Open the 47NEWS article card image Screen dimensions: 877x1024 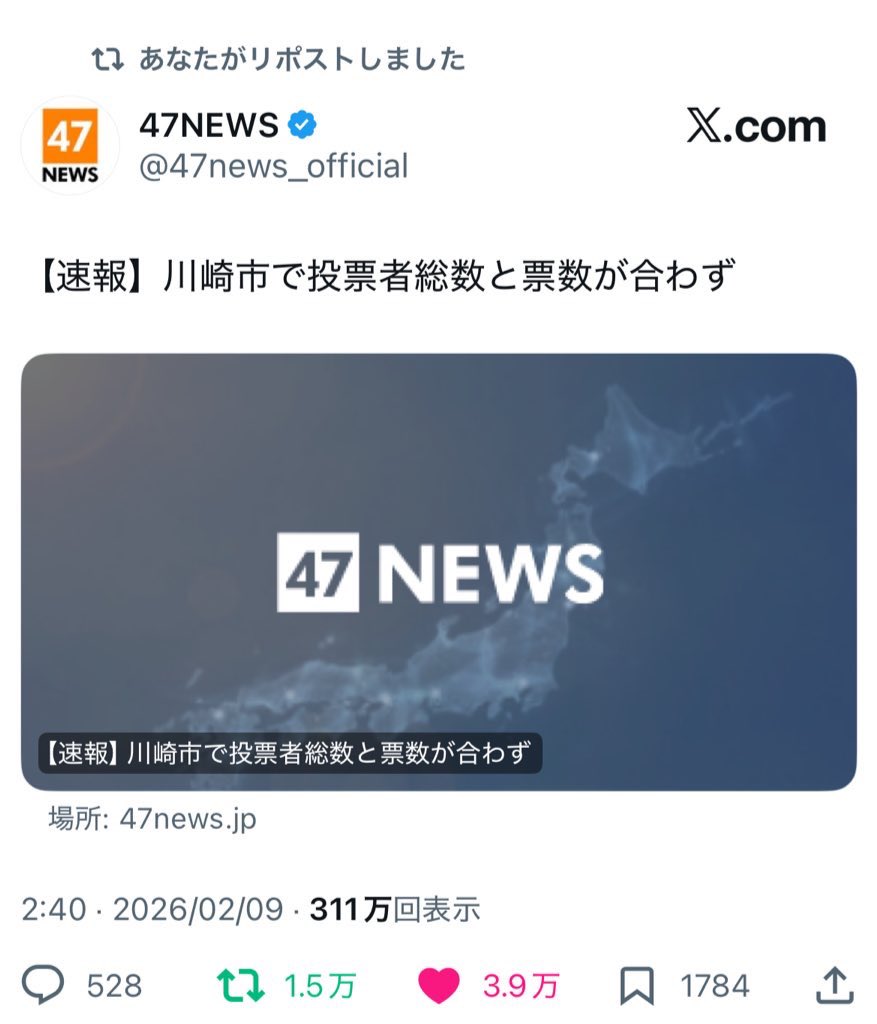[x=439, y=572]
